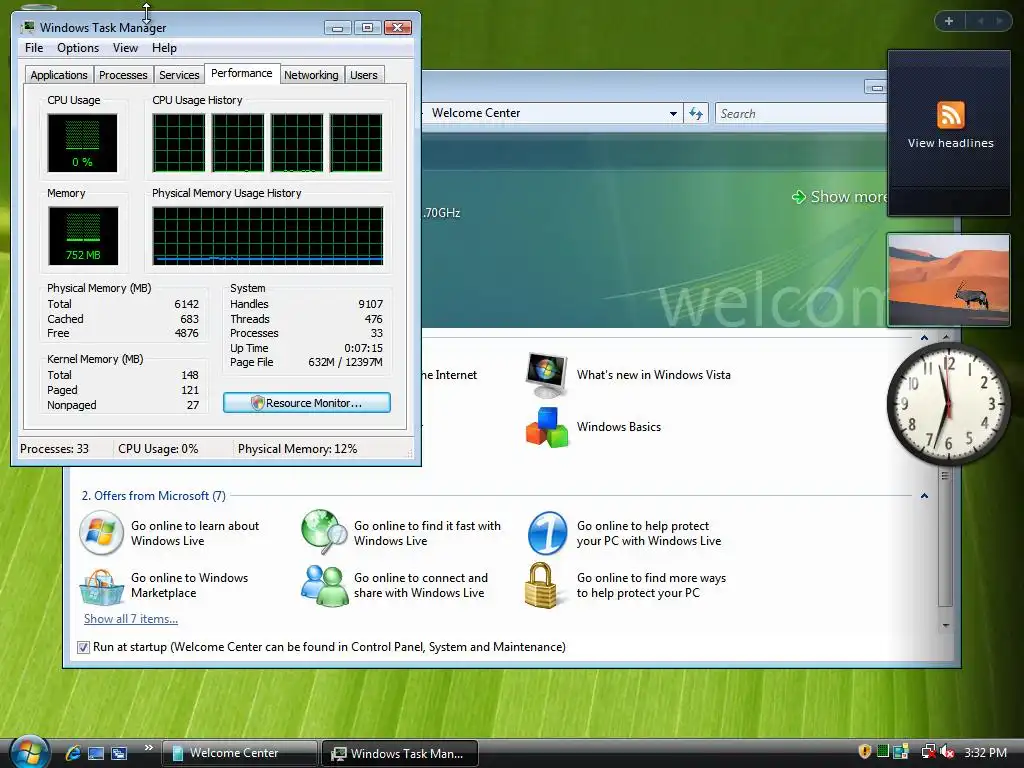This screenshot has height=768, width=1024.
Task: Click View headlines in the feed gadget
Action: (x=950, y=143)
